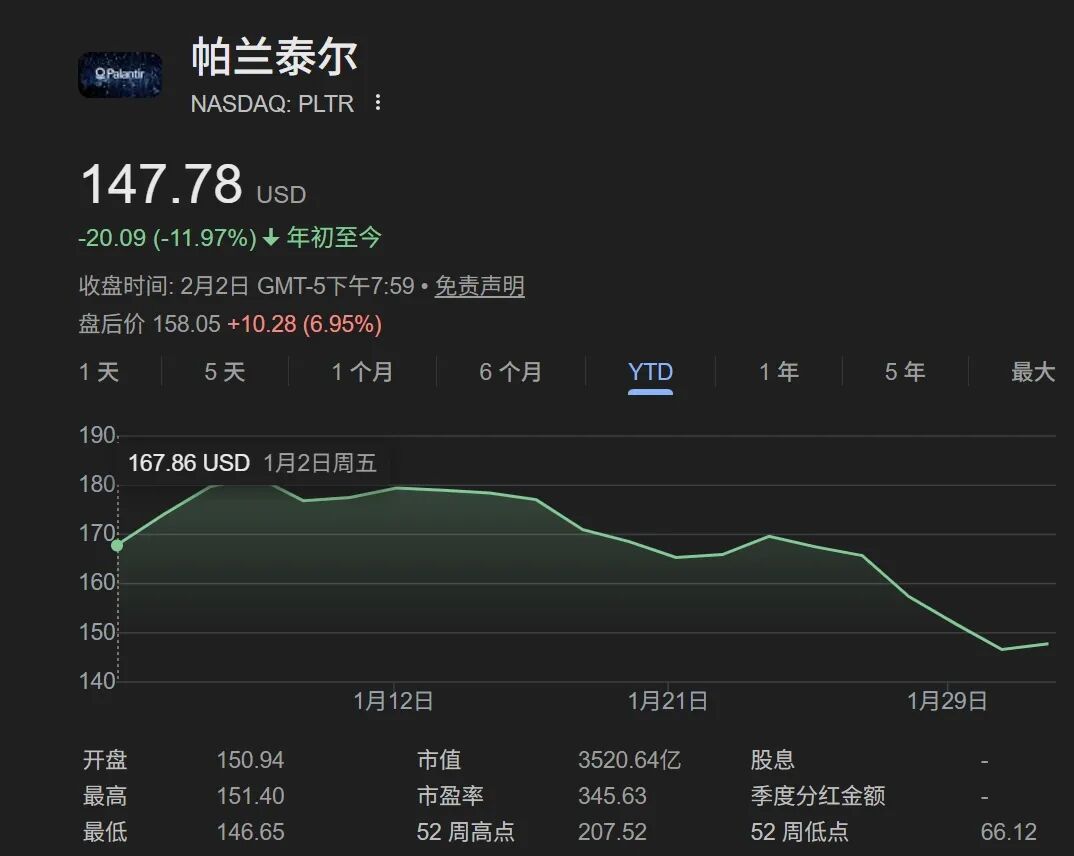Click the 开盘 label
Image resolution: width=1074 pixels, height=856 pixels.
(x=105, y=760)
